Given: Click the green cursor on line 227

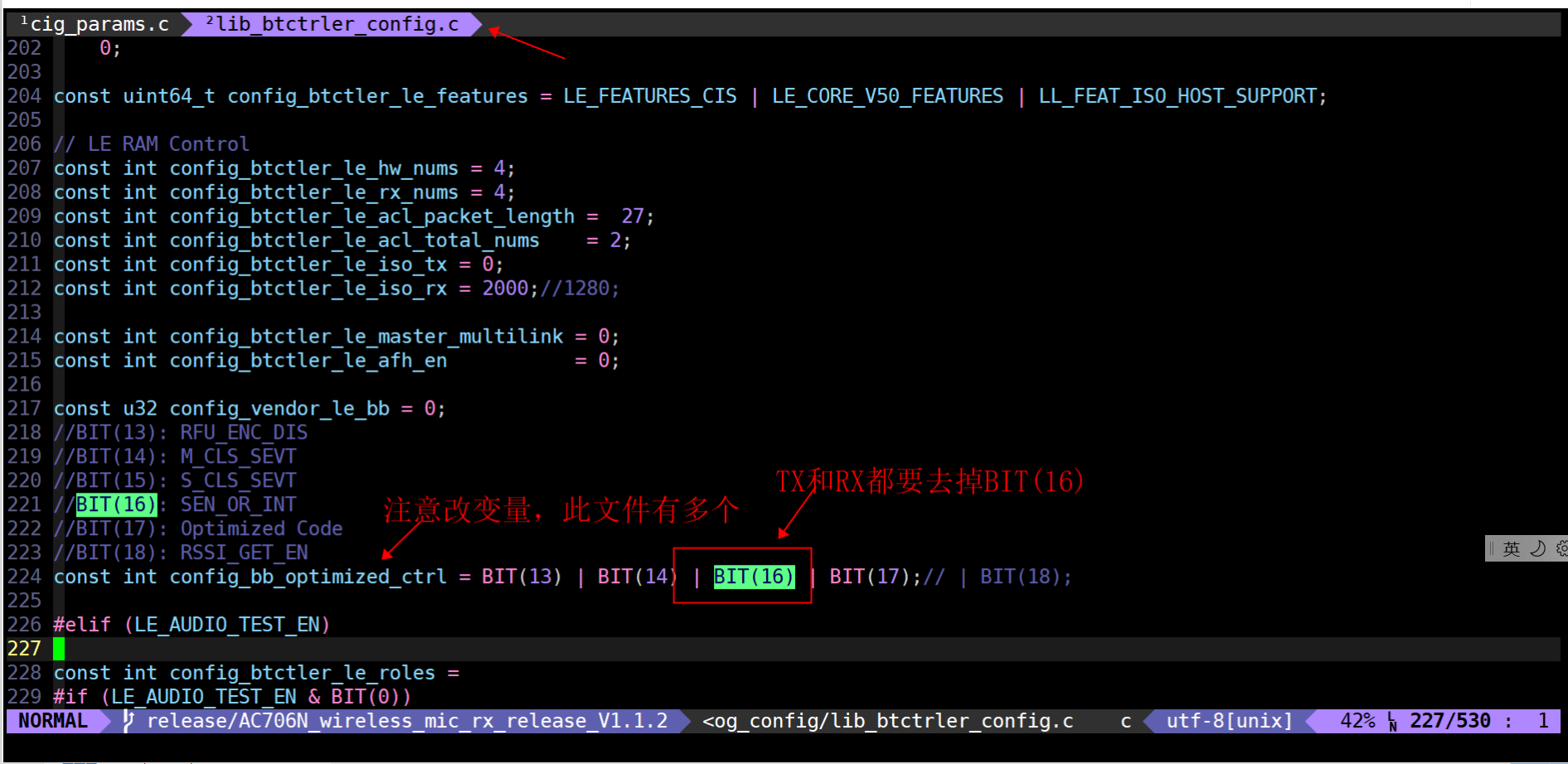Looking at the screenshot, I should click(x=59, y=649).
